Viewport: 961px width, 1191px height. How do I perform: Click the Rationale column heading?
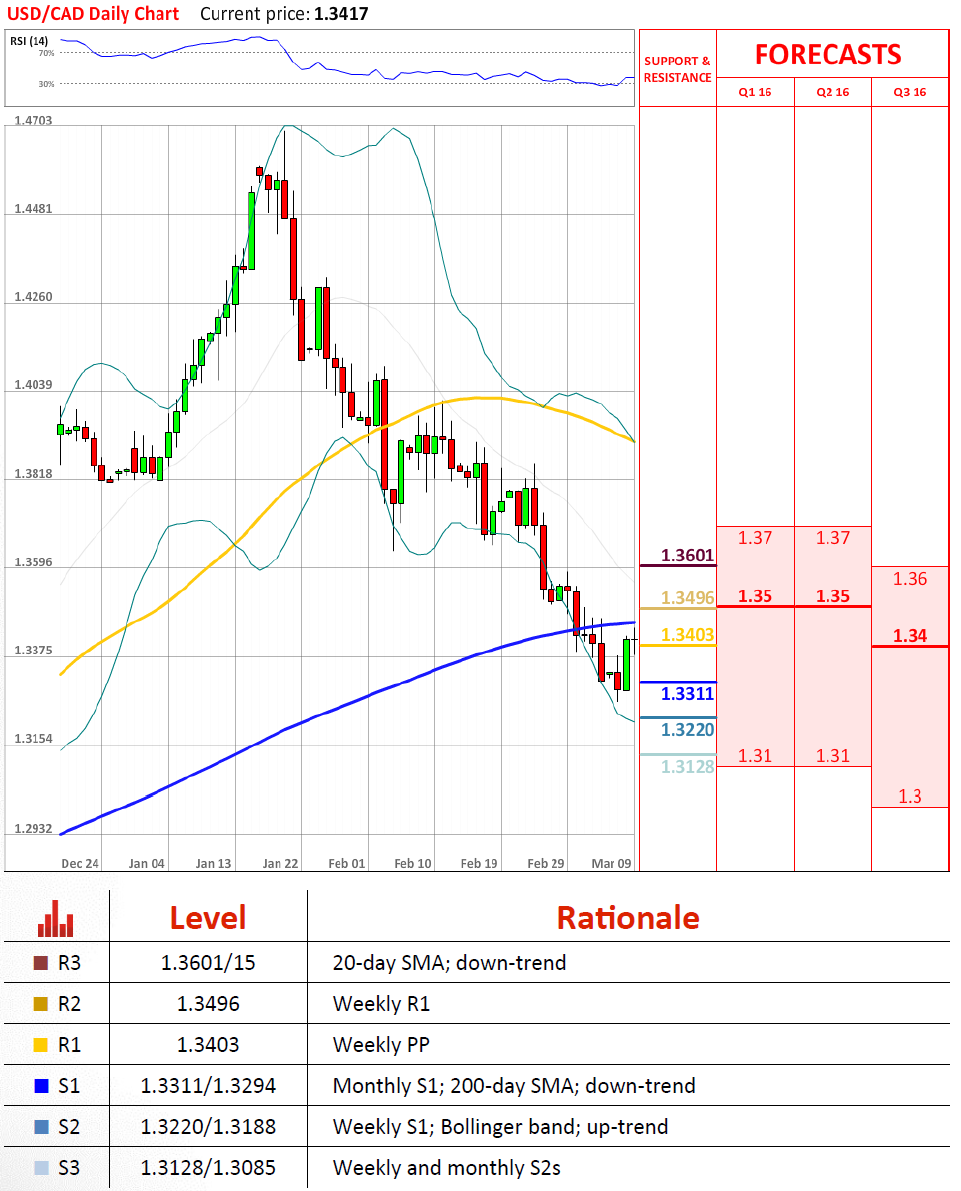coord(627,918)
